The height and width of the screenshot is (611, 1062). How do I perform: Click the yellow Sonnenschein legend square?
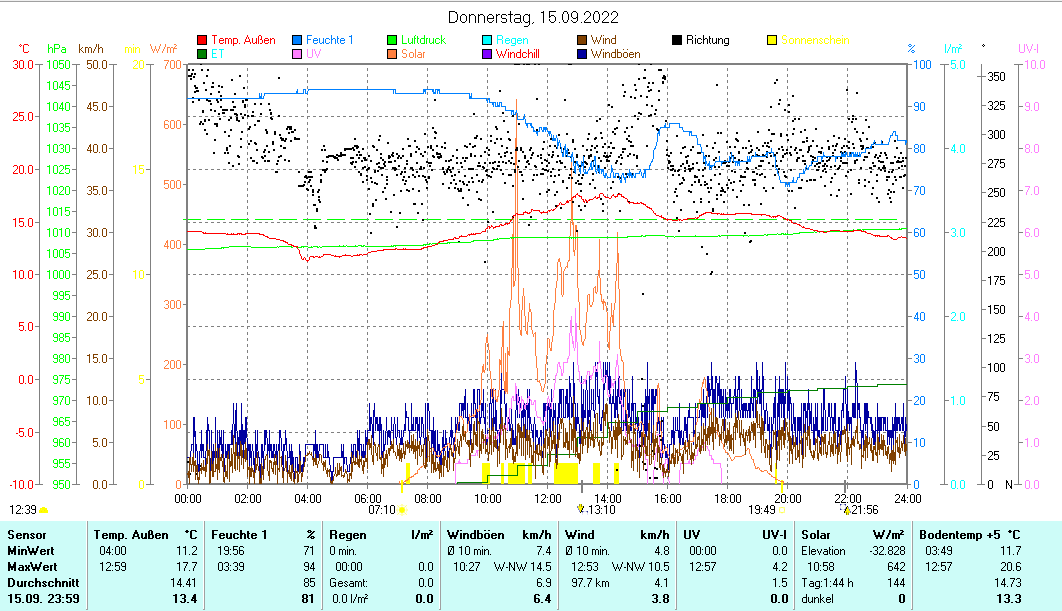(x=772, y=40)
